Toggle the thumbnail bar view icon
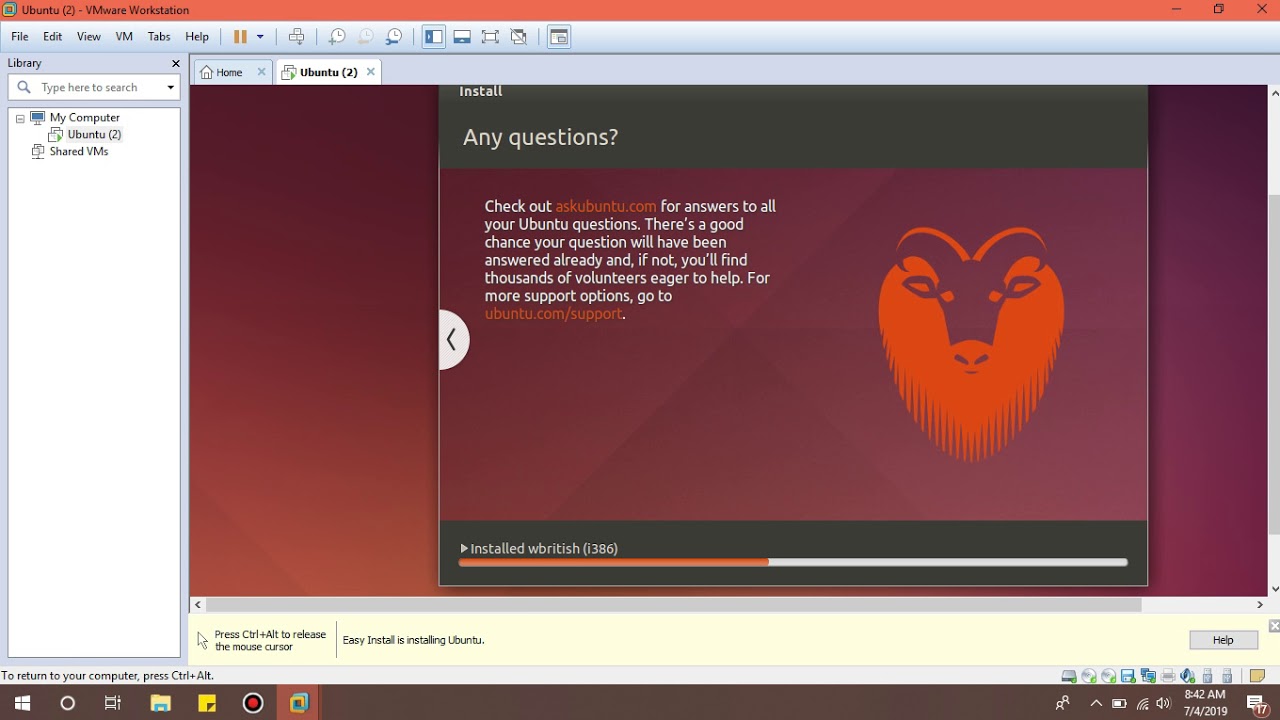This screenshot has width=1280, height=720. coord(462,37)
